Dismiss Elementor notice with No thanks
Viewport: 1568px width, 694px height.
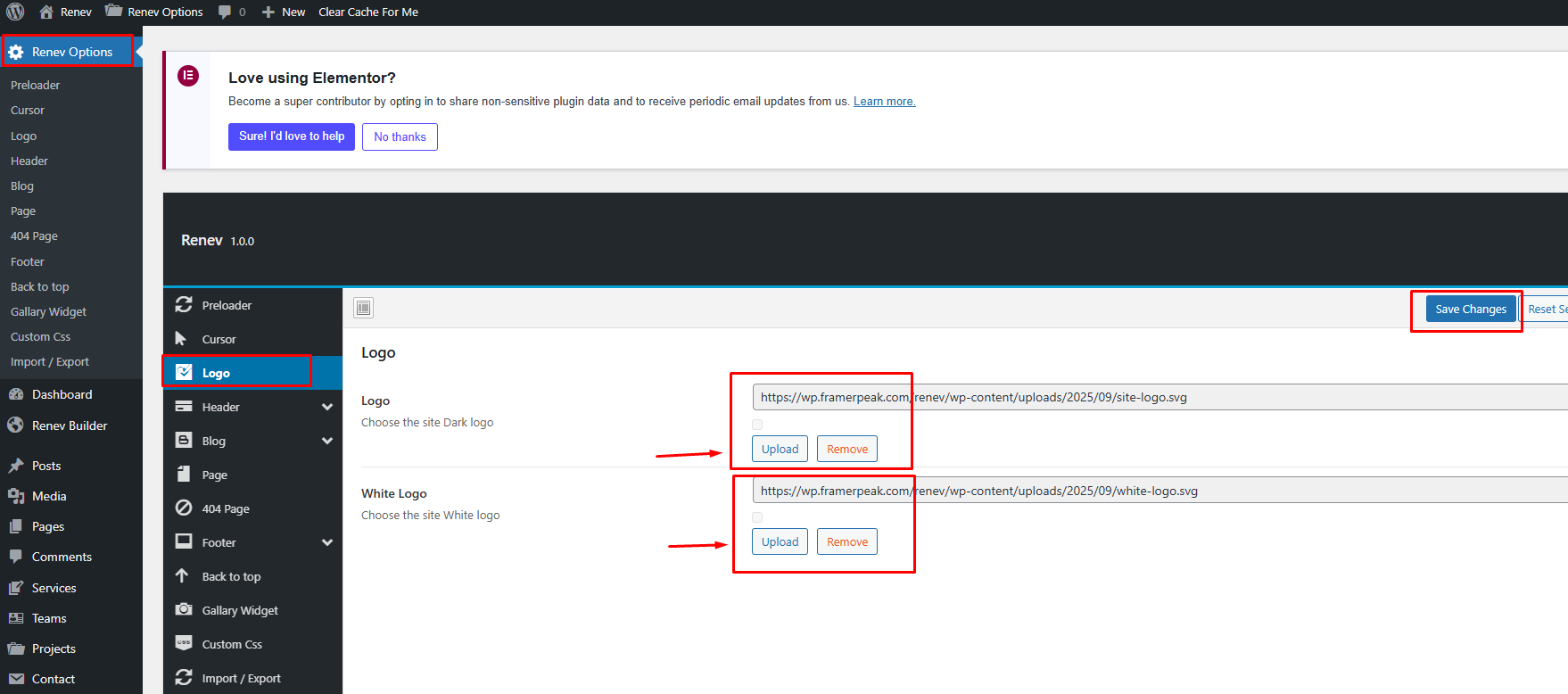click(400, 136)
